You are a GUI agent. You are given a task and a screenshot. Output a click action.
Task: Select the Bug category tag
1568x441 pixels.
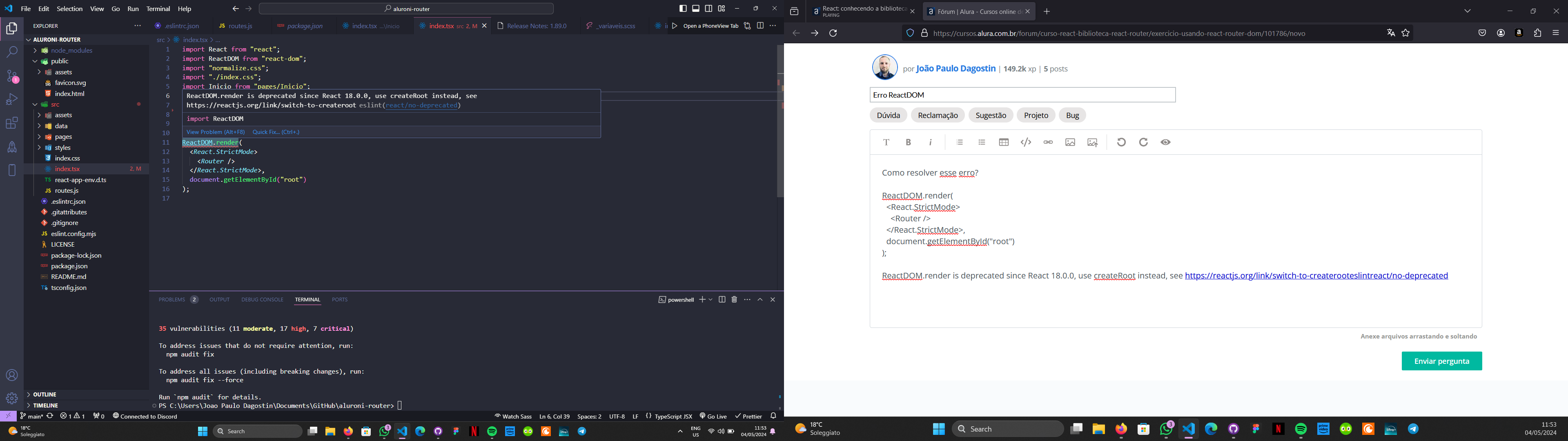(1073, 115)
